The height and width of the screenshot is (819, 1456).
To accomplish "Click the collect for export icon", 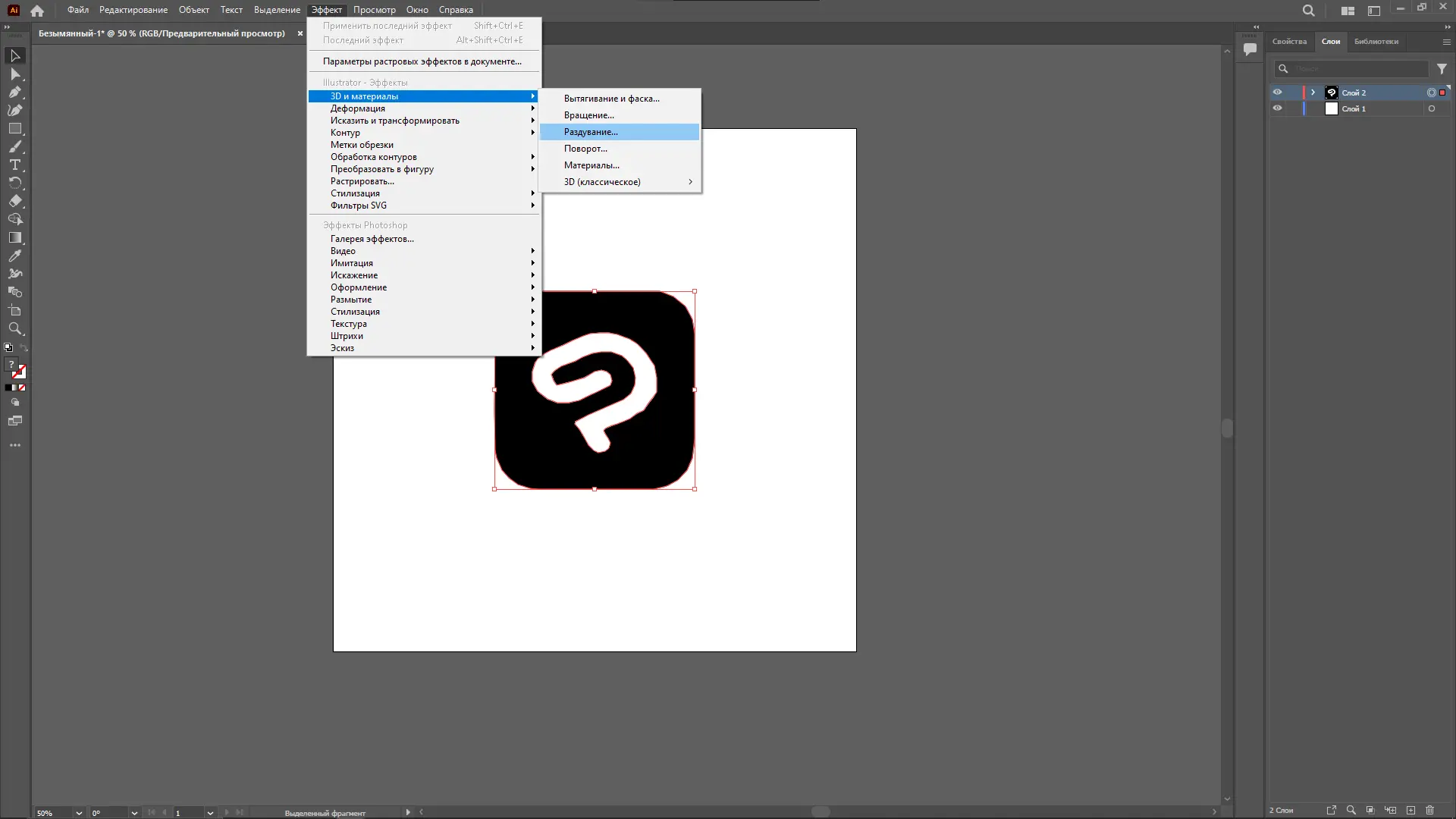I will pos(1331,810).
